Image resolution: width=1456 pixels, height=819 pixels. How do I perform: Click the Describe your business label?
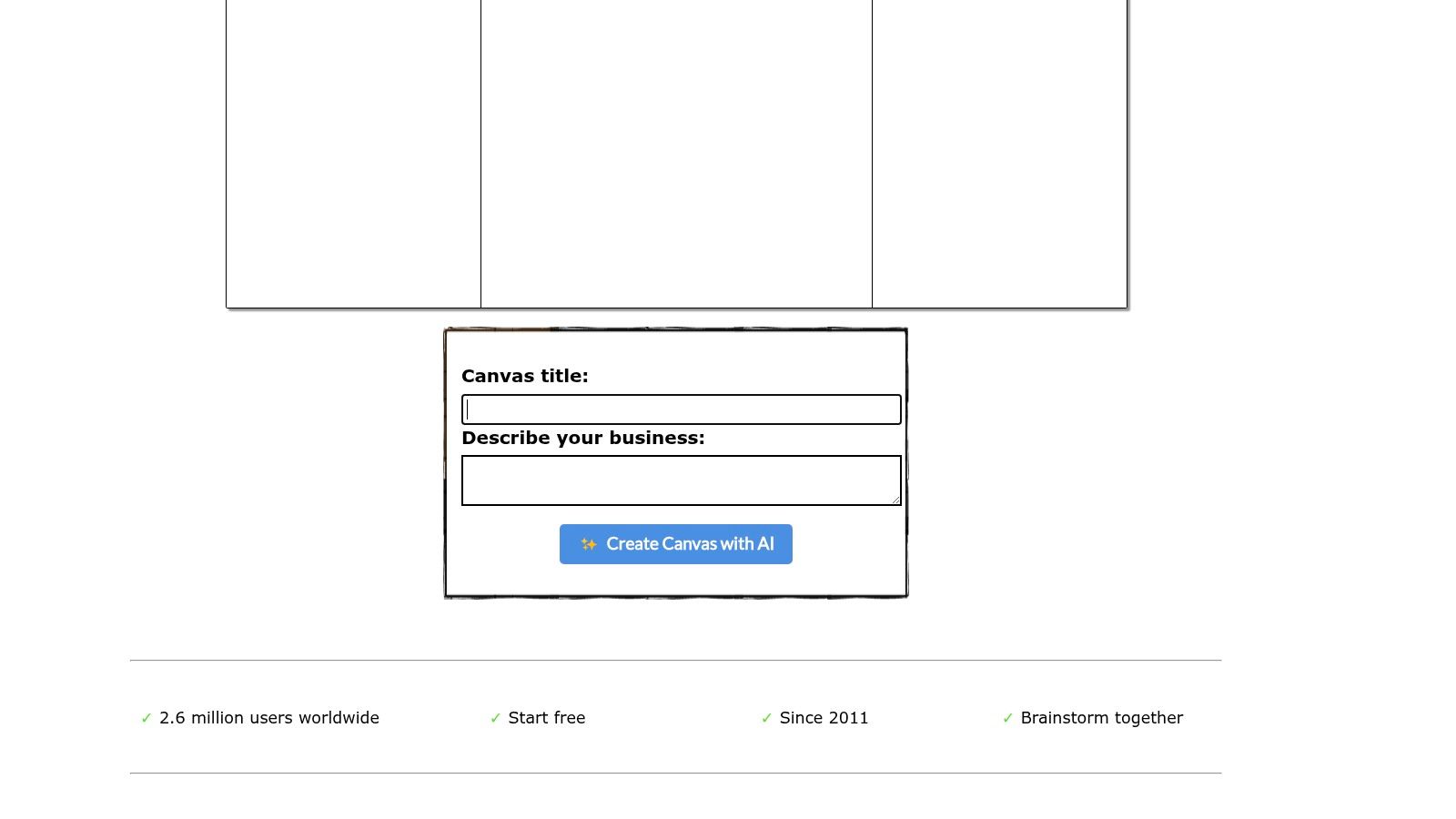click(x=583, y=438)
